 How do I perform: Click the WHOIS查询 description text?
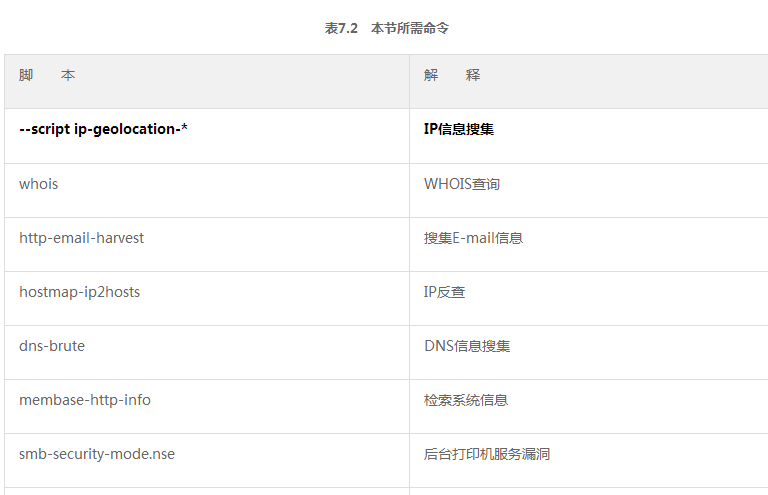tap(462, 184)
